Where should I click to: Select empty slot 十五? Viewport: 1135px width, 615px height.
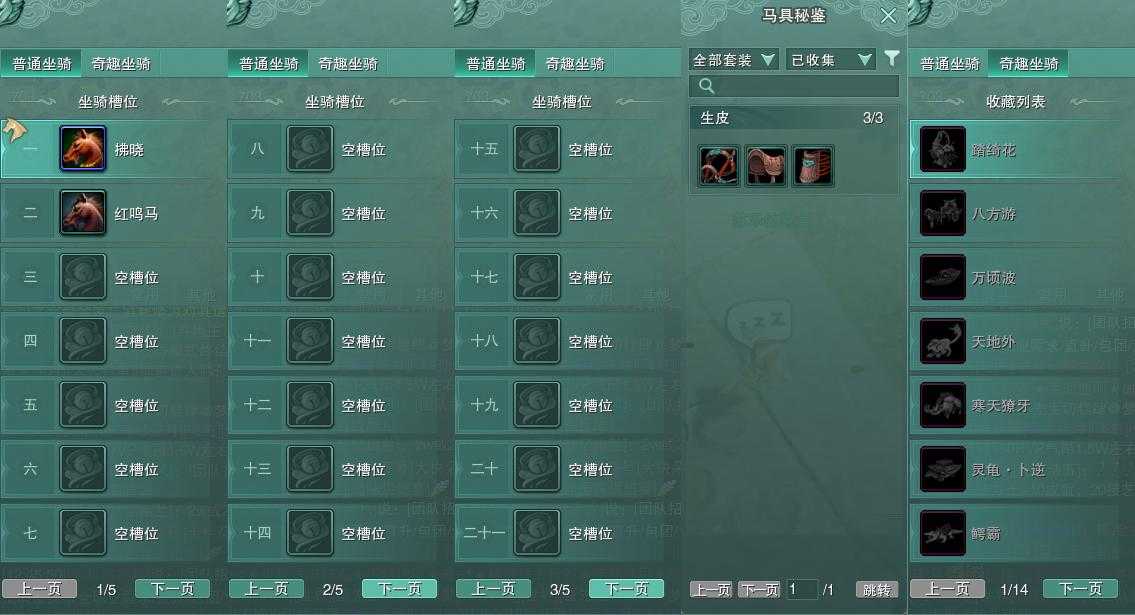pos(559,149)
